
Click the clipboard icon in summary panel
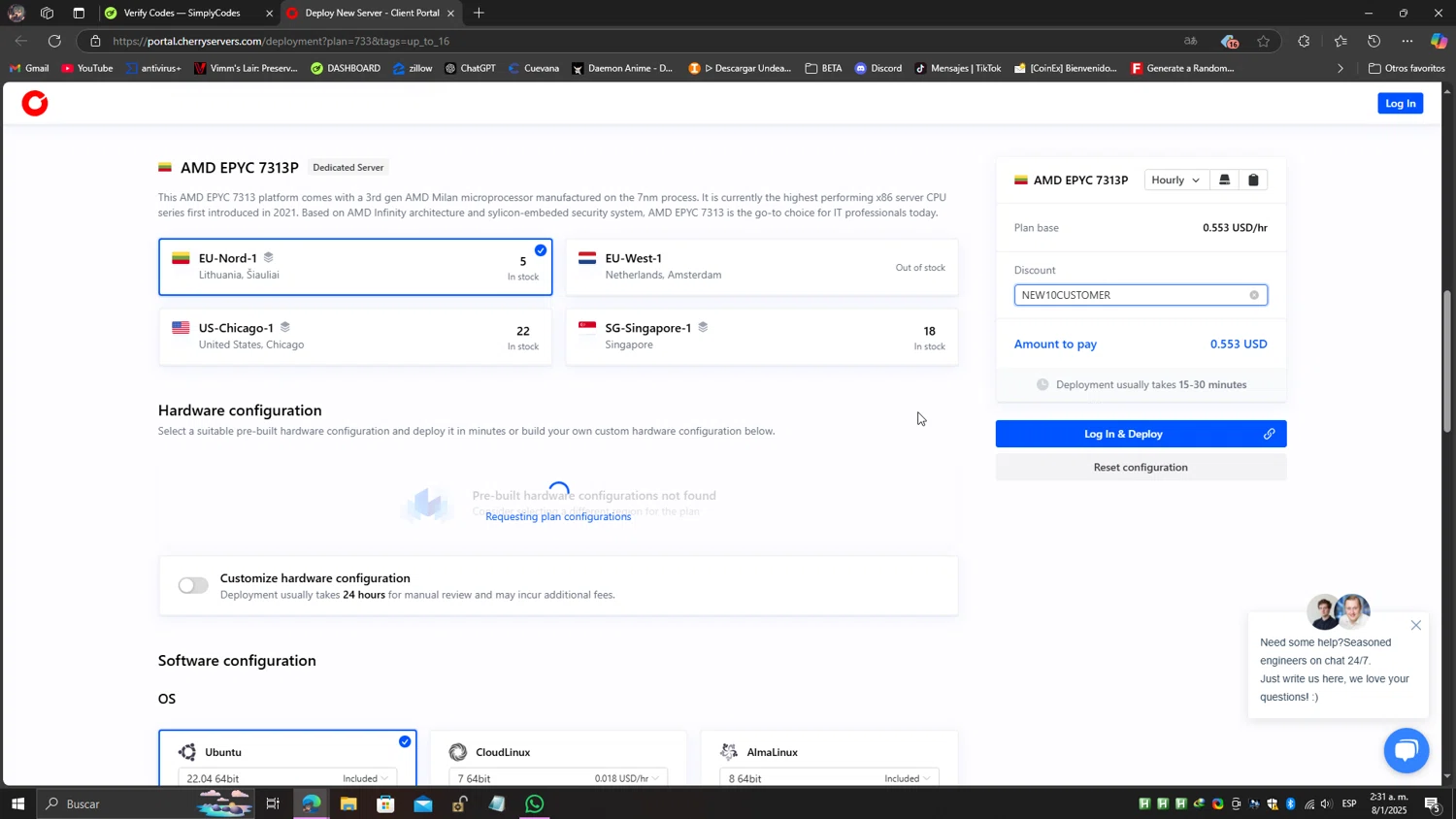[1253, 180]
